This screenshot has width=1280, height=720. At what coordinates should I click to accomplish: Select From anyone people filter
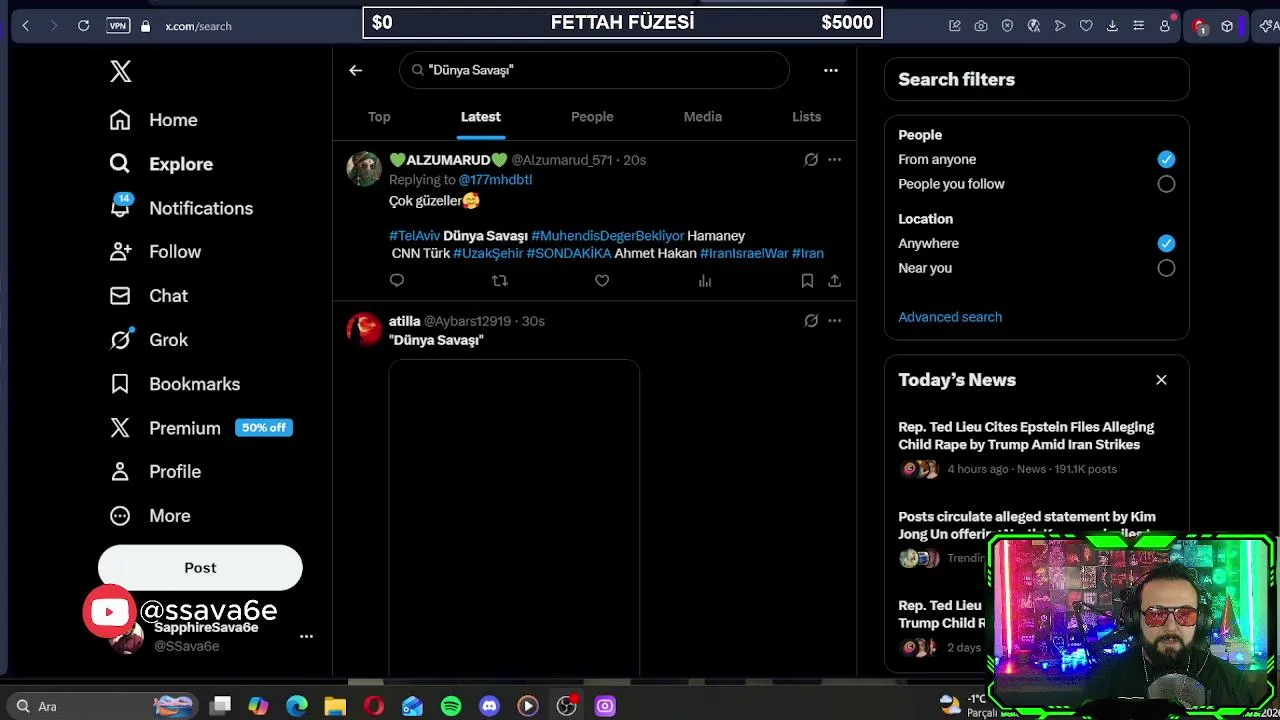[1166, 159]
